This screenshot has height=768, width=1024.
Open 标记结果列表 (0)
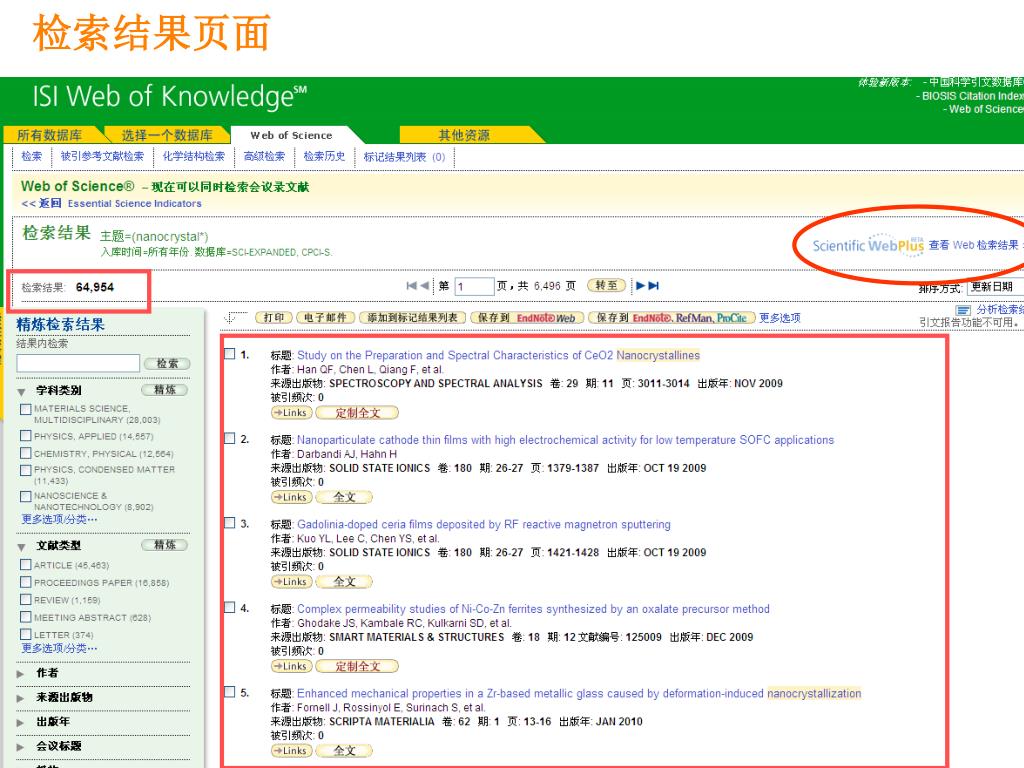pyautogui.click(x=404, y=157)
